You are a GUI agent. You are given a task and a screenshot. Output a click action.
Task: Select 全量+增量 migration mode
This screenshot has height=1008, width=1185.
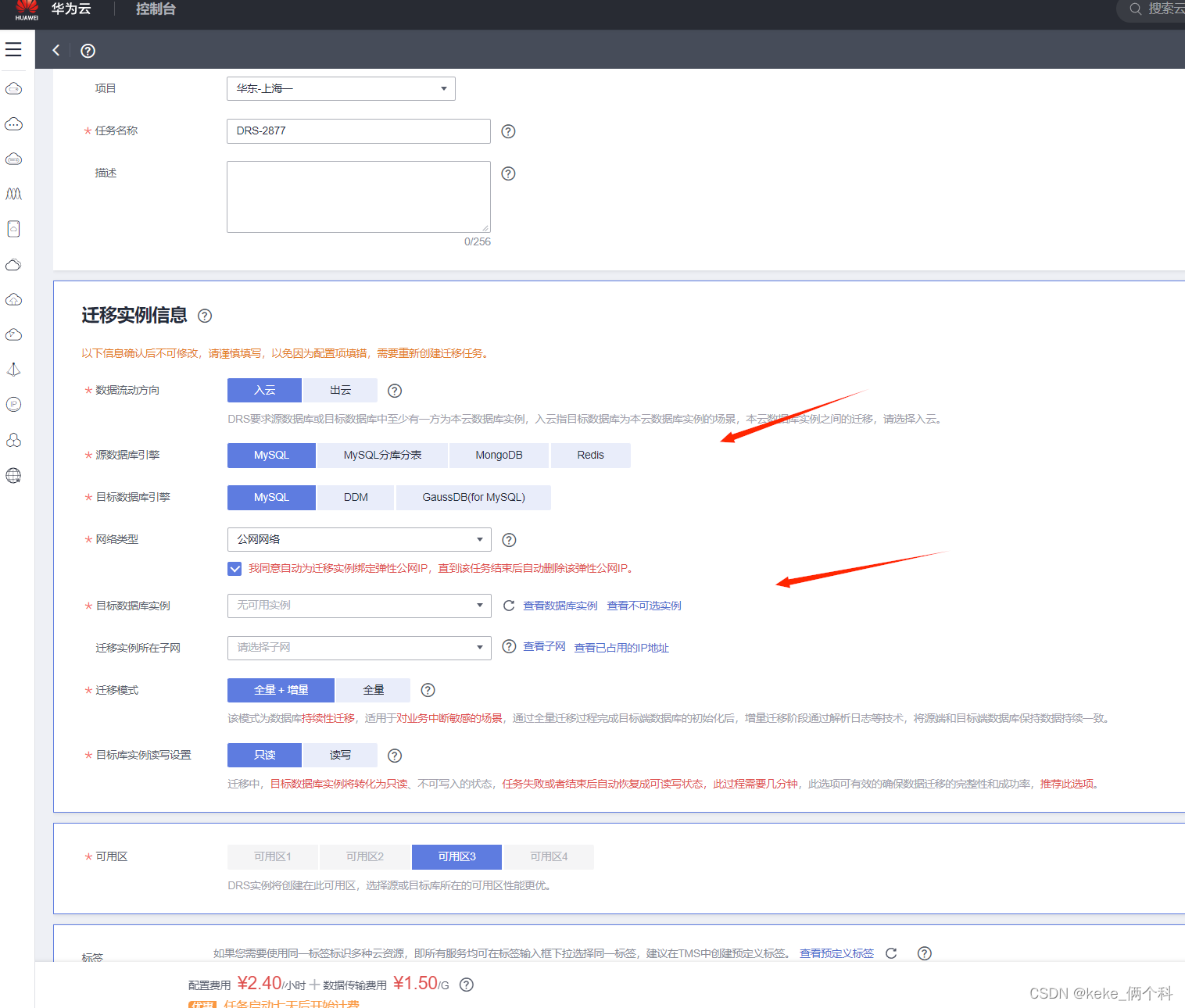[x=281, y=690]
